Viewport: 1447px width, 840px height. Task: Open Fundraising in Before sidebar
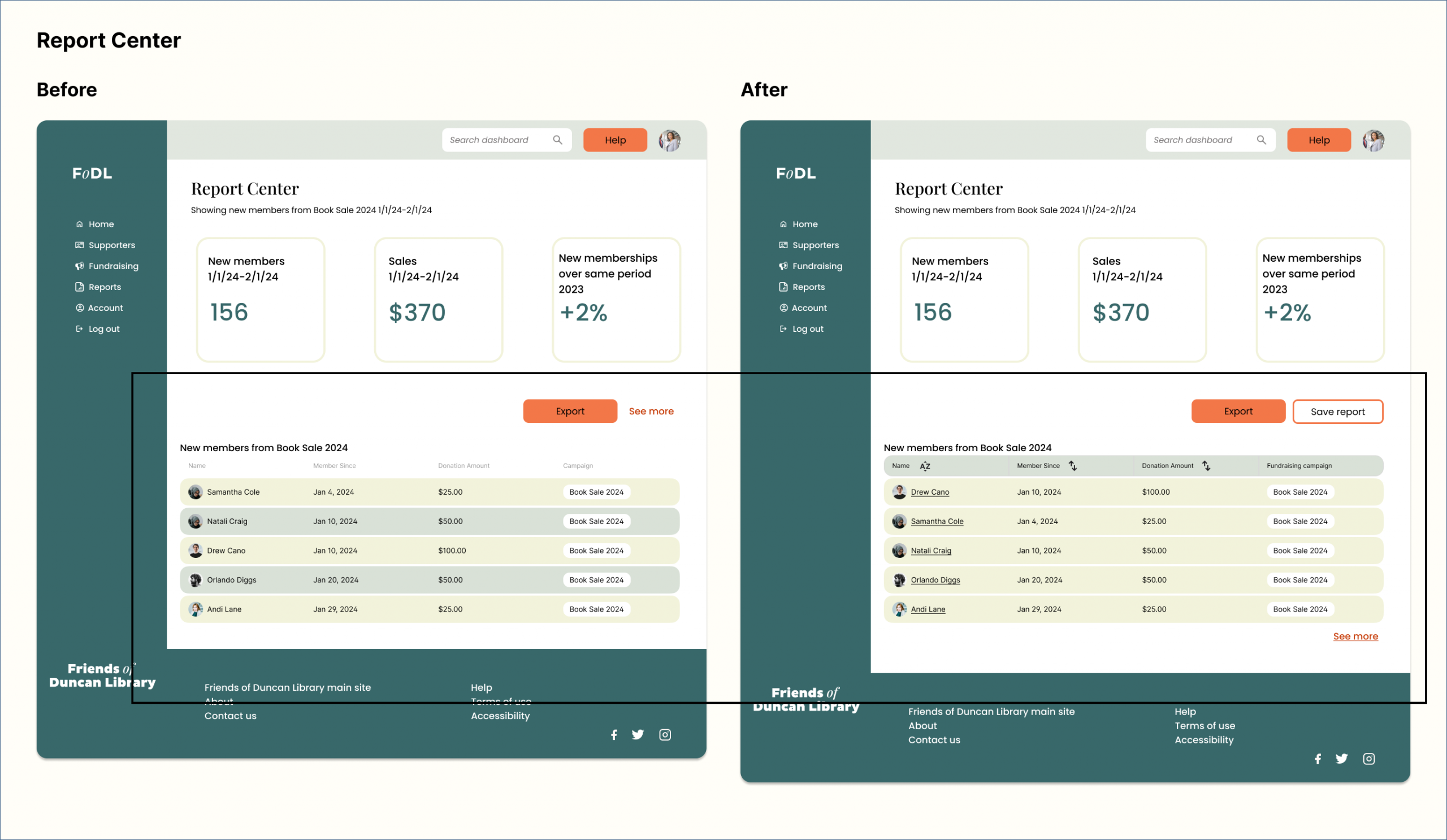113,266
